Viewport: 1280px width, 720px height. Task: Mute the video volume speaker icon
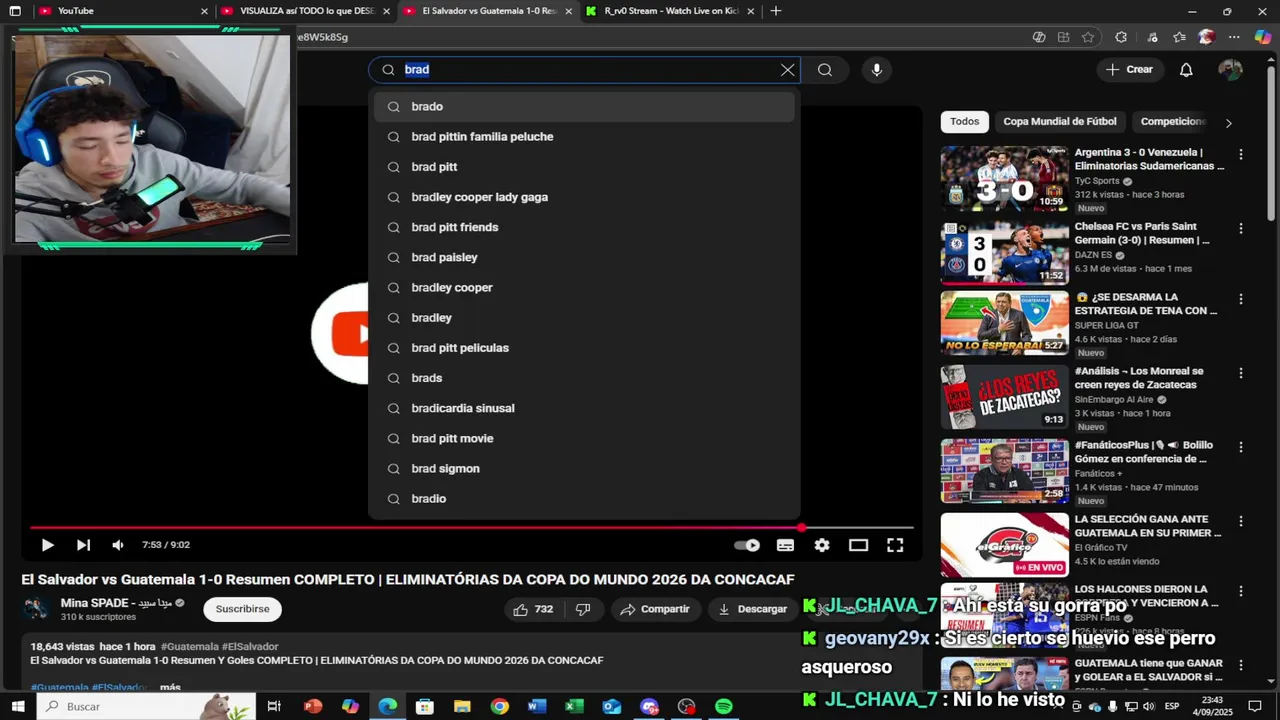click(x=118, y=545)
